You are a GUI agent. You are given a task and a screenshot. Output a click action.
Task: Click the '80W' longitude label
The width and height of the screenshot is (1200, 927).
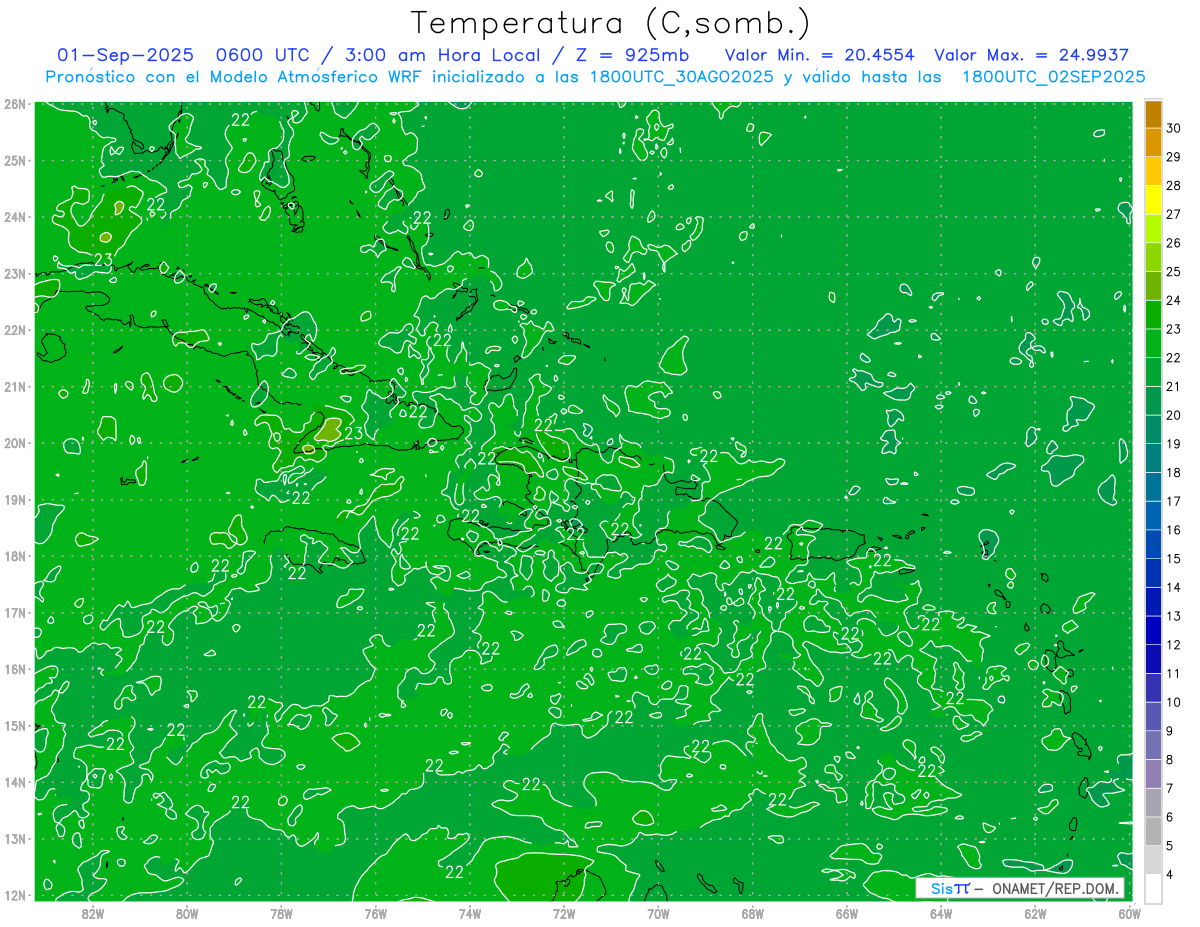pos(187,913)
